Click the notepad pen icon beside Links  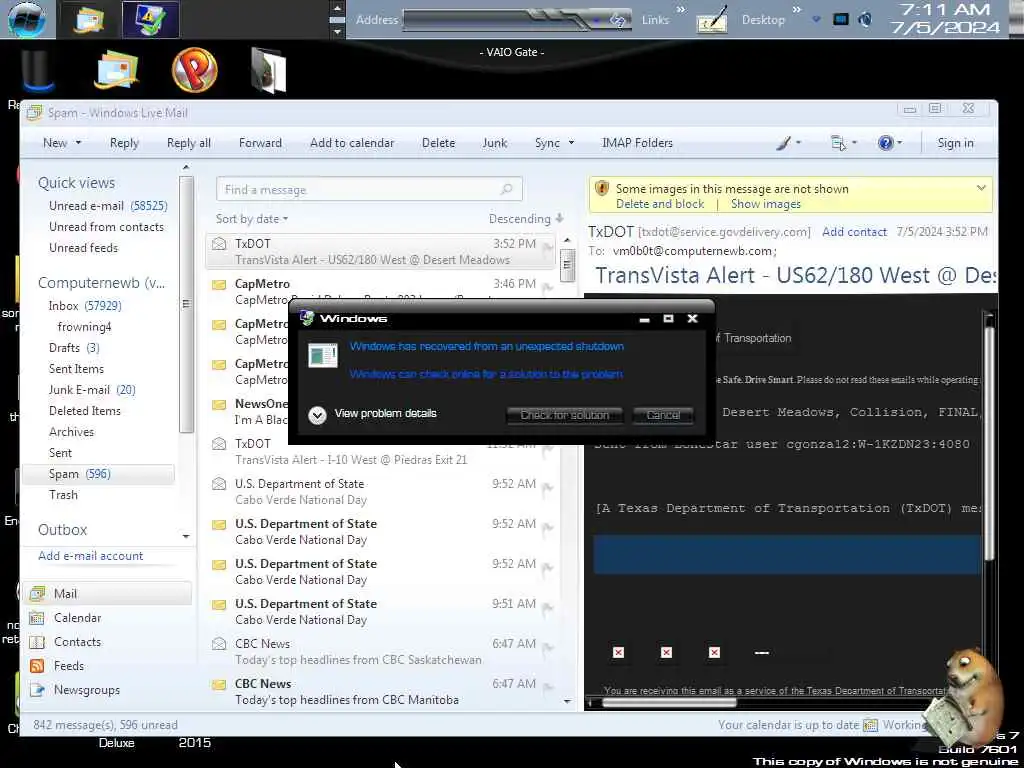click(712, 20)
